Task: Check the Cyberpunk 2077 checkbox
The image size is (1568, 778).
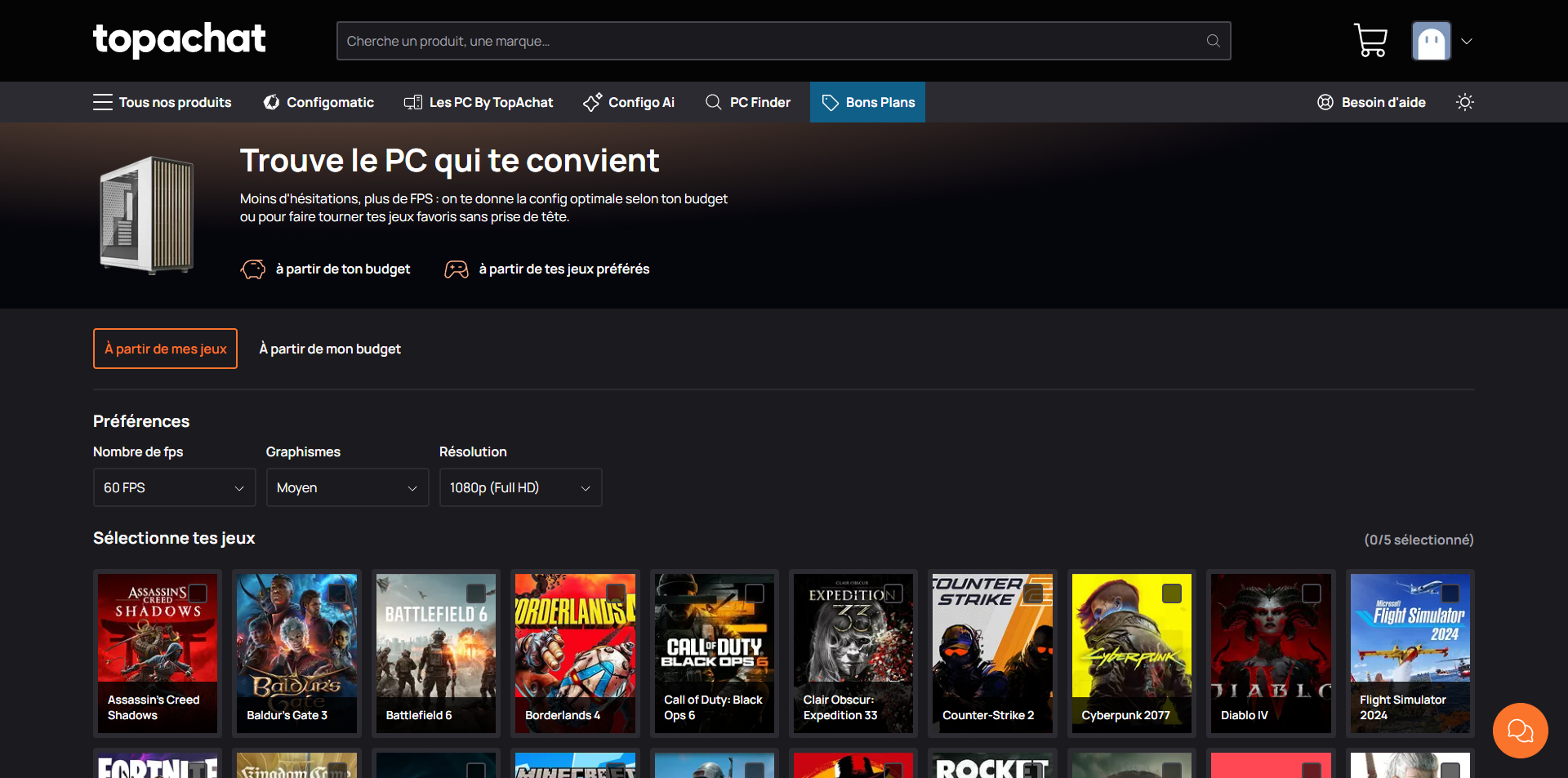Action: [1172, 594]
